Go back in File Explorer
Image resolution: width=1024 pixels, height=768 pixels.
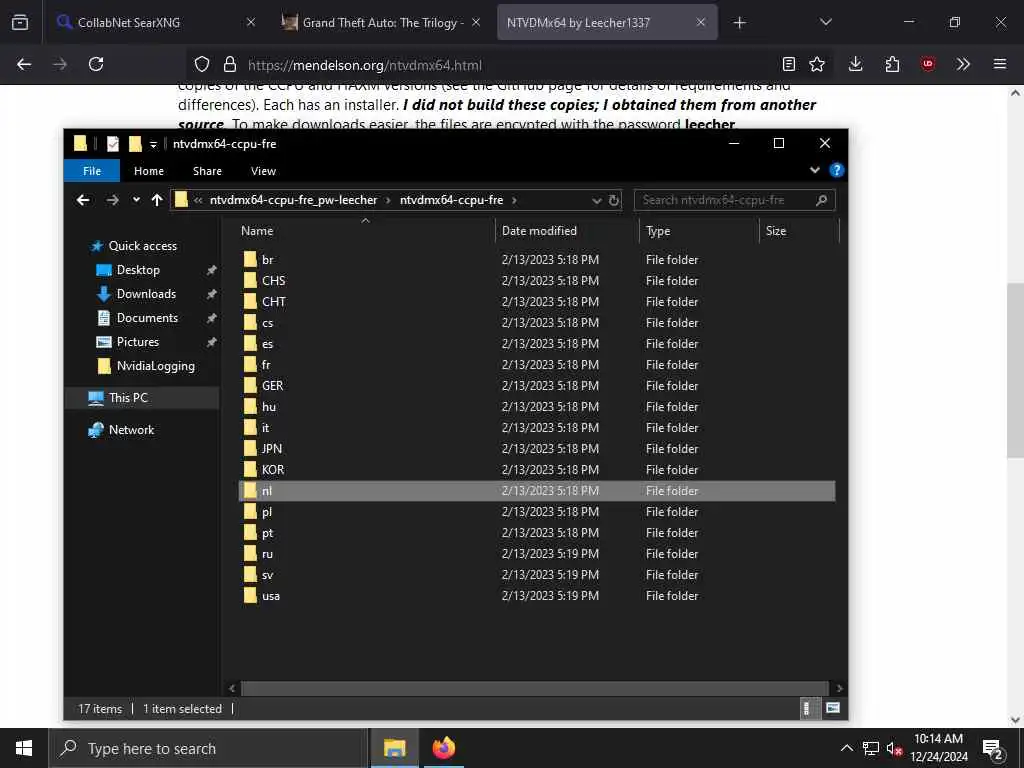(83, 200)
